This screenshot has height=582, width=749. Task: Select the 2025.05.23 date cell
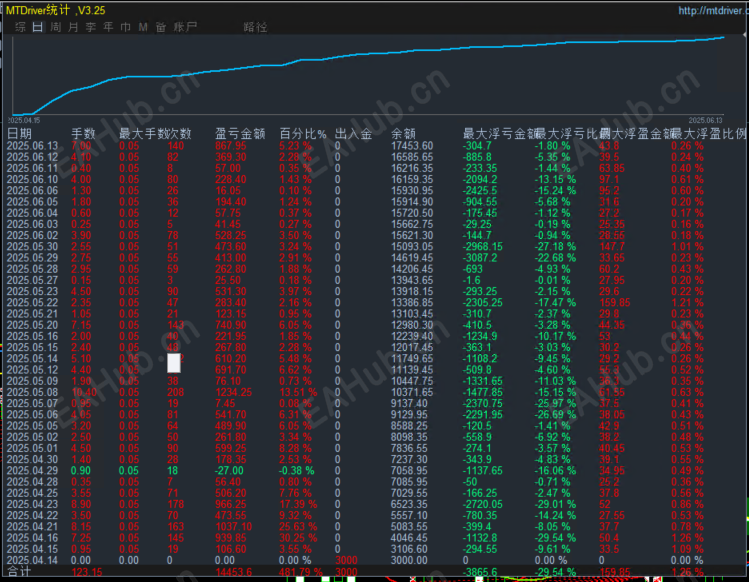(x=32, y=291)
